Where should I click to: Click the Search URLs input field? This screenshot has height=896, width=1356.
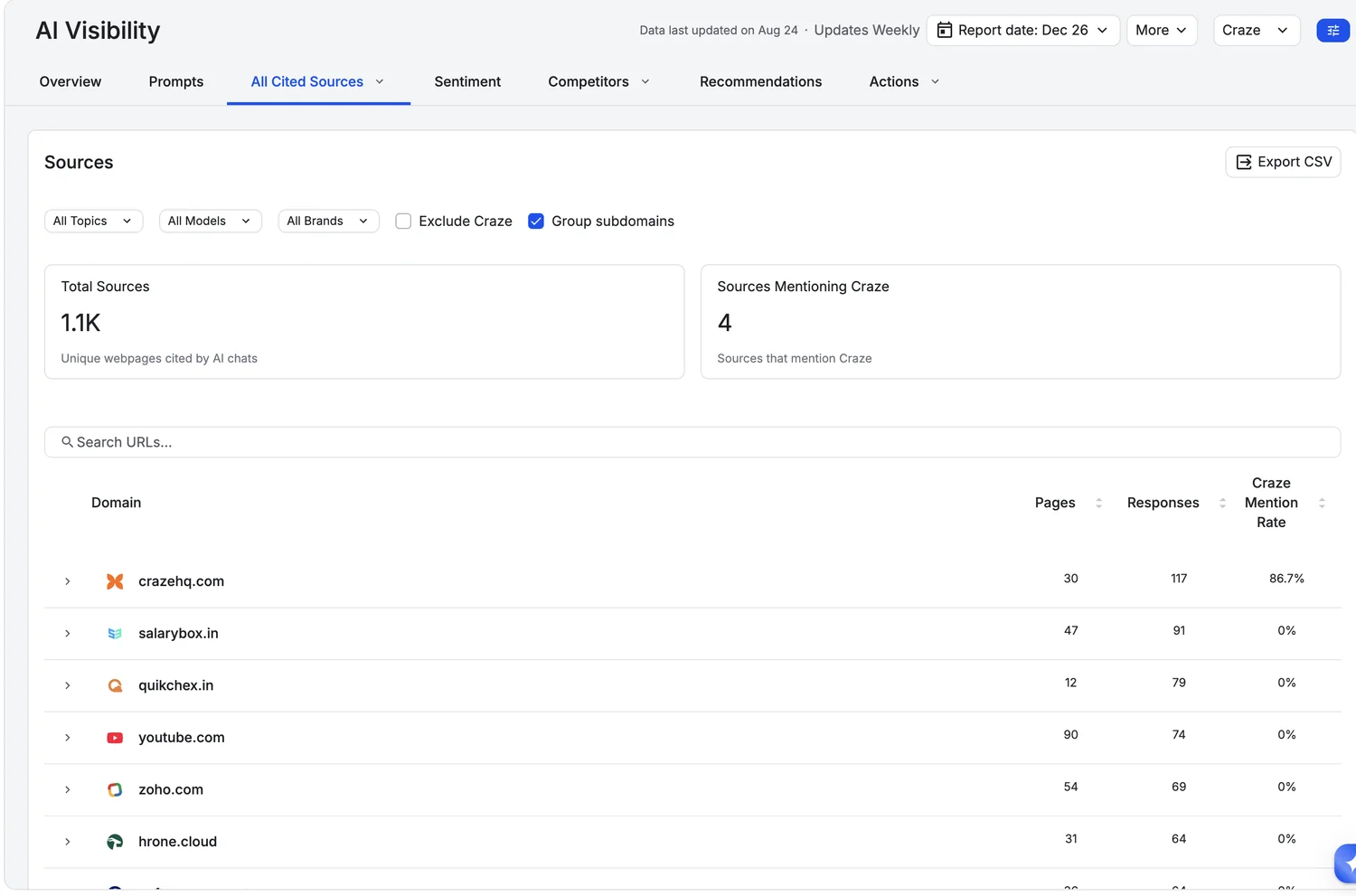pyautogui.click(x=692, y=442)
